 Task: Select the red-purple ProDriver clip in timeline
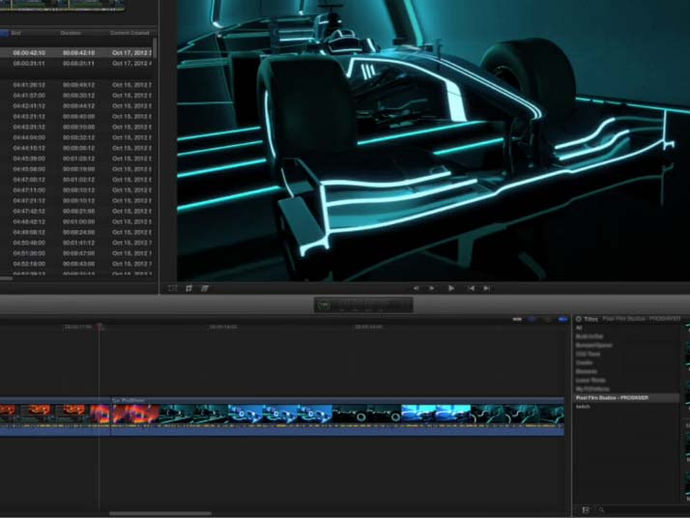tap(135, 415)
